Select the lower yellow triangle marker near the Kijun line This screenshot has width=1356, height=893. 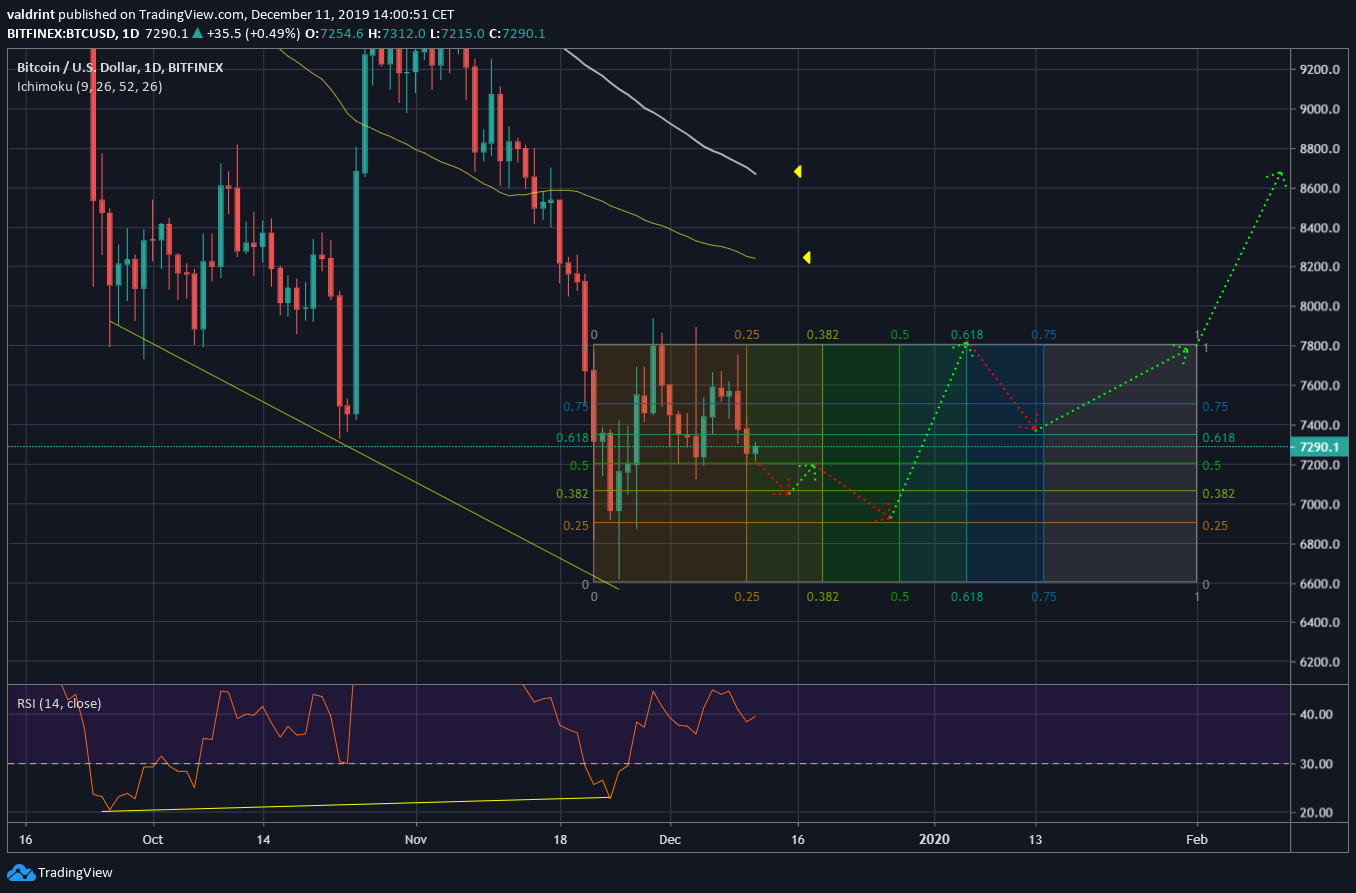[x=807, y=257]
